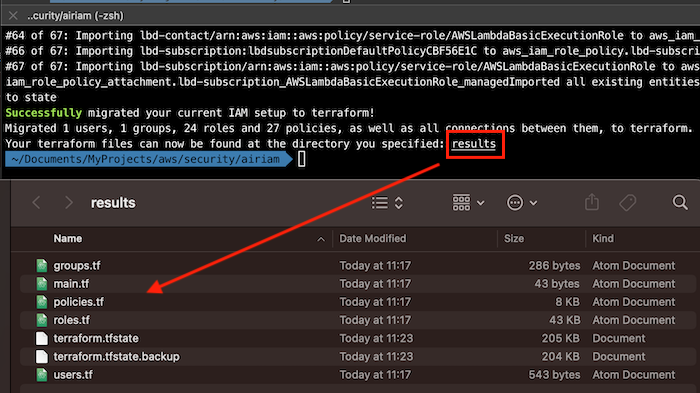Select the groups.tf file icon
Image resolution: width=700 pixels, height=393 pixels.
click(x=42, y=265)
